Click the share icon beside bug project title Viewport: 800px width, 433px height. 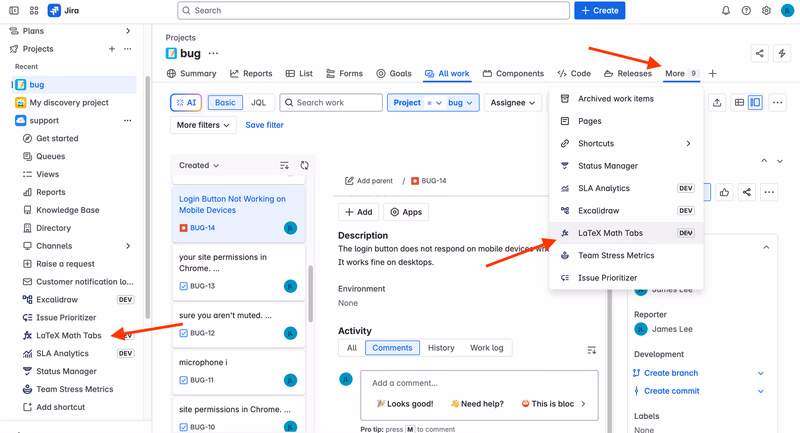pyautogui.click(x=760, y=53)
